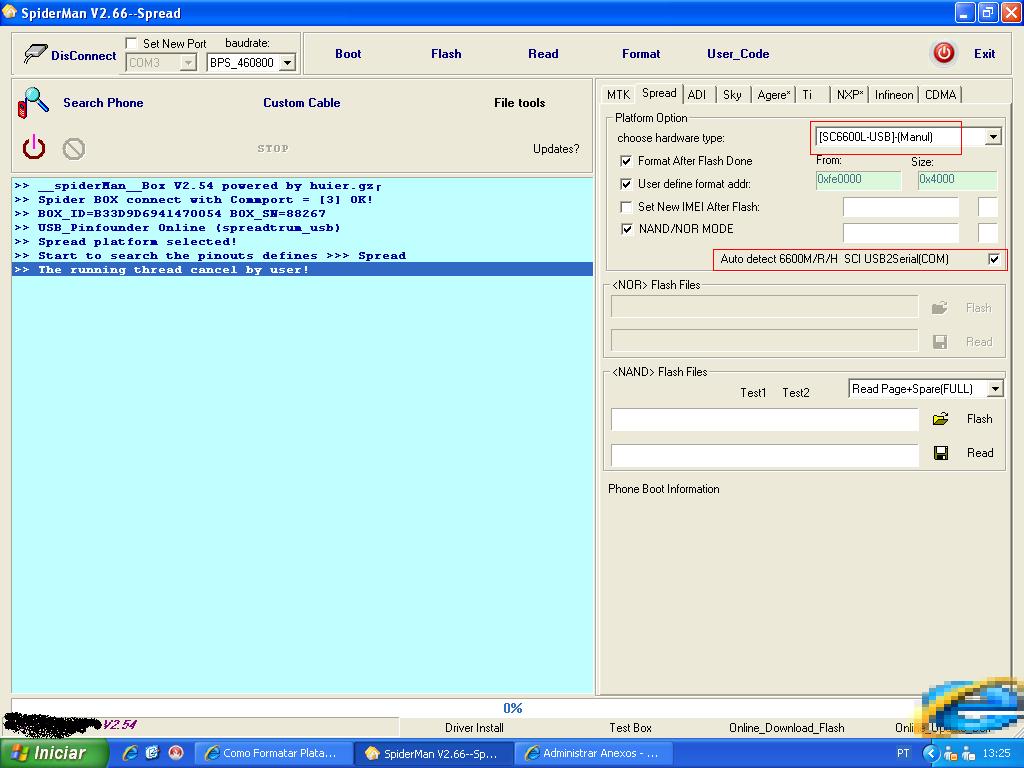This screenshot has width=1024, height=768.
Task: Click the red power icon below Search Phone
Action: pyautogui.click(x=34, y=148)
